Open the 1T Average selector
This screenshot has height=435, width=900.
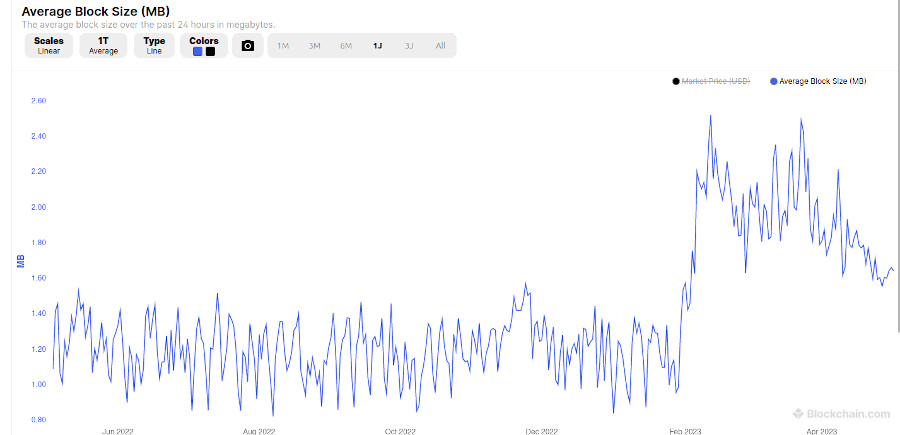[103, 46]
